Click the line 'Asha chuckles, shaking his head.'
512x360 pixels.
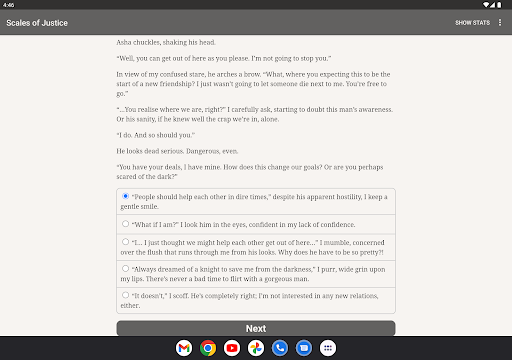tap(166, 42)
